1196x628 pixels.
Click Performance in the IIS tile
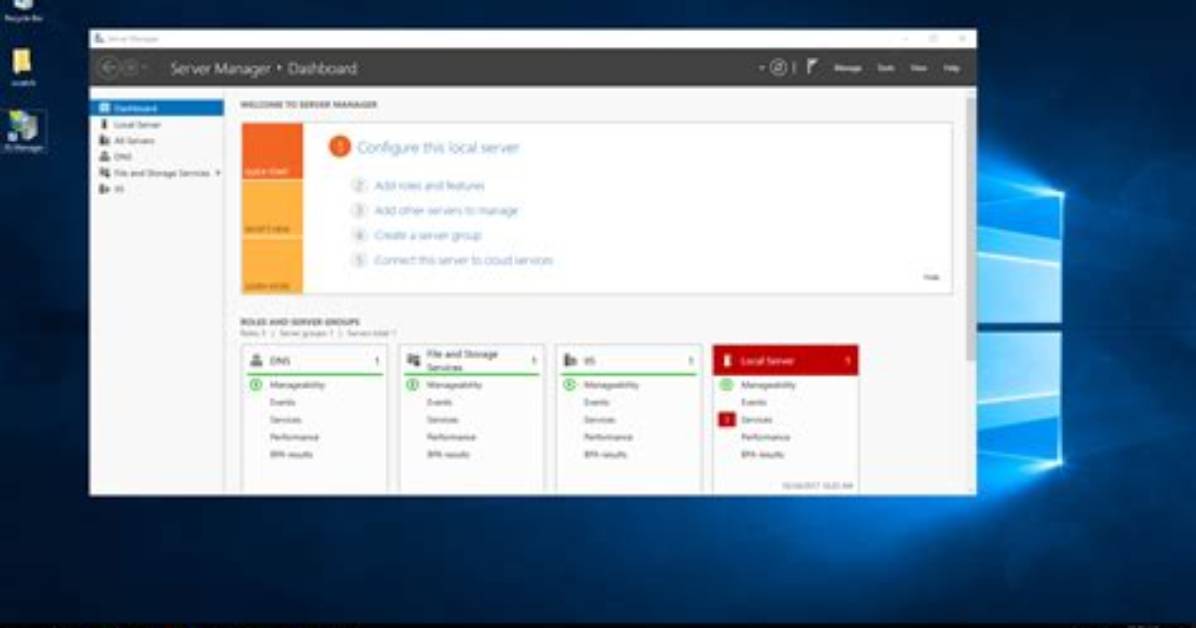[609, 437]
